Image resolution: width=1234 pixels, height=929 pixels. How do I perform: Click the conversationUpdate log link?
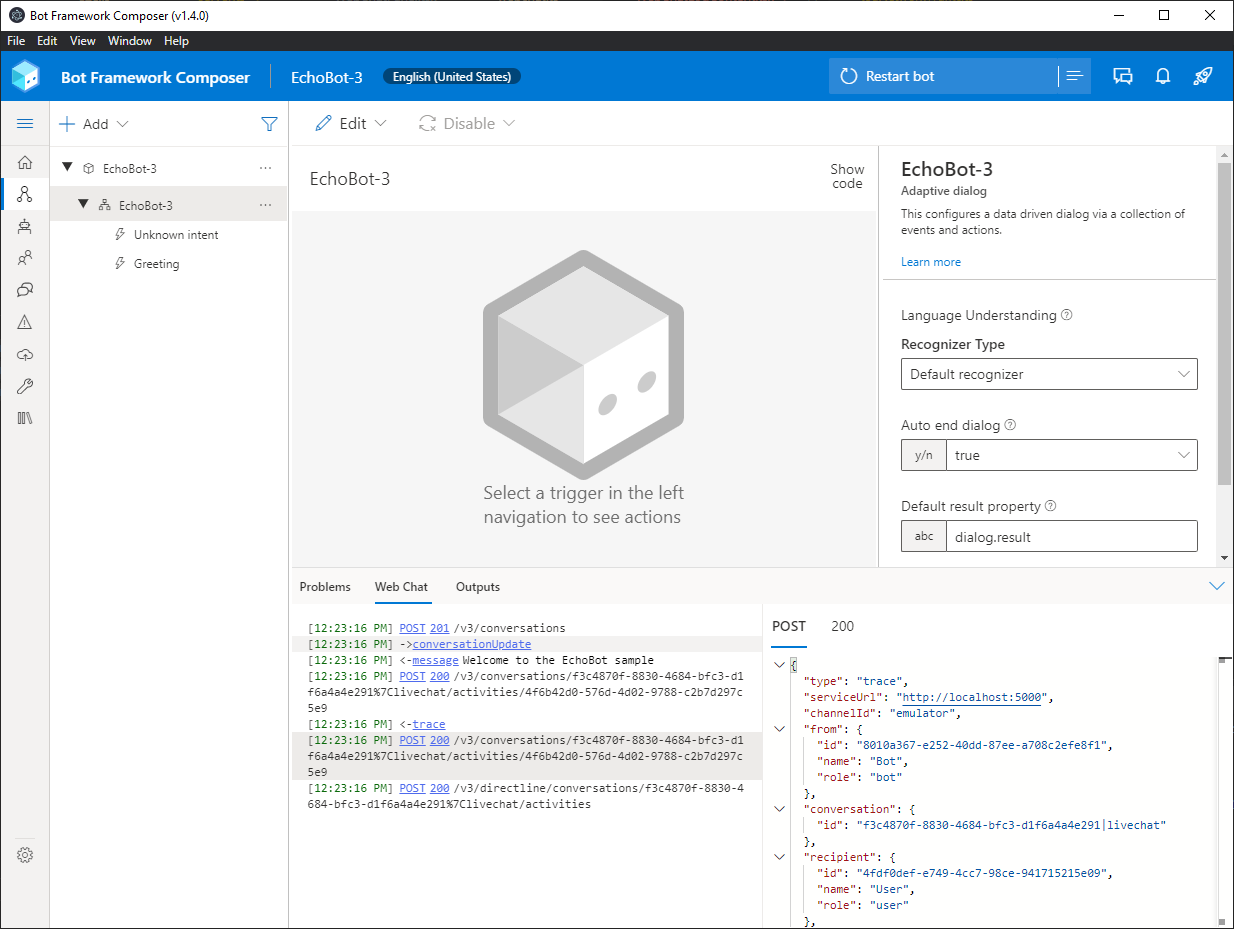[x=472, y=644]
